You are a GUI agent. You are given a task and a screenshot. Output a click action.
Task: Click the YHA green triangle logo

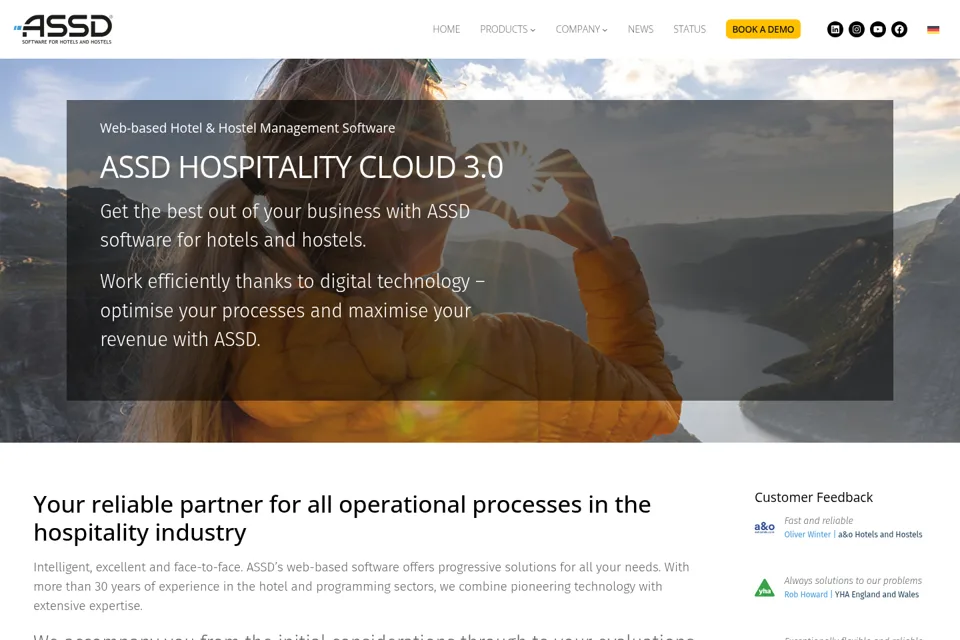(x=764, y=588)
